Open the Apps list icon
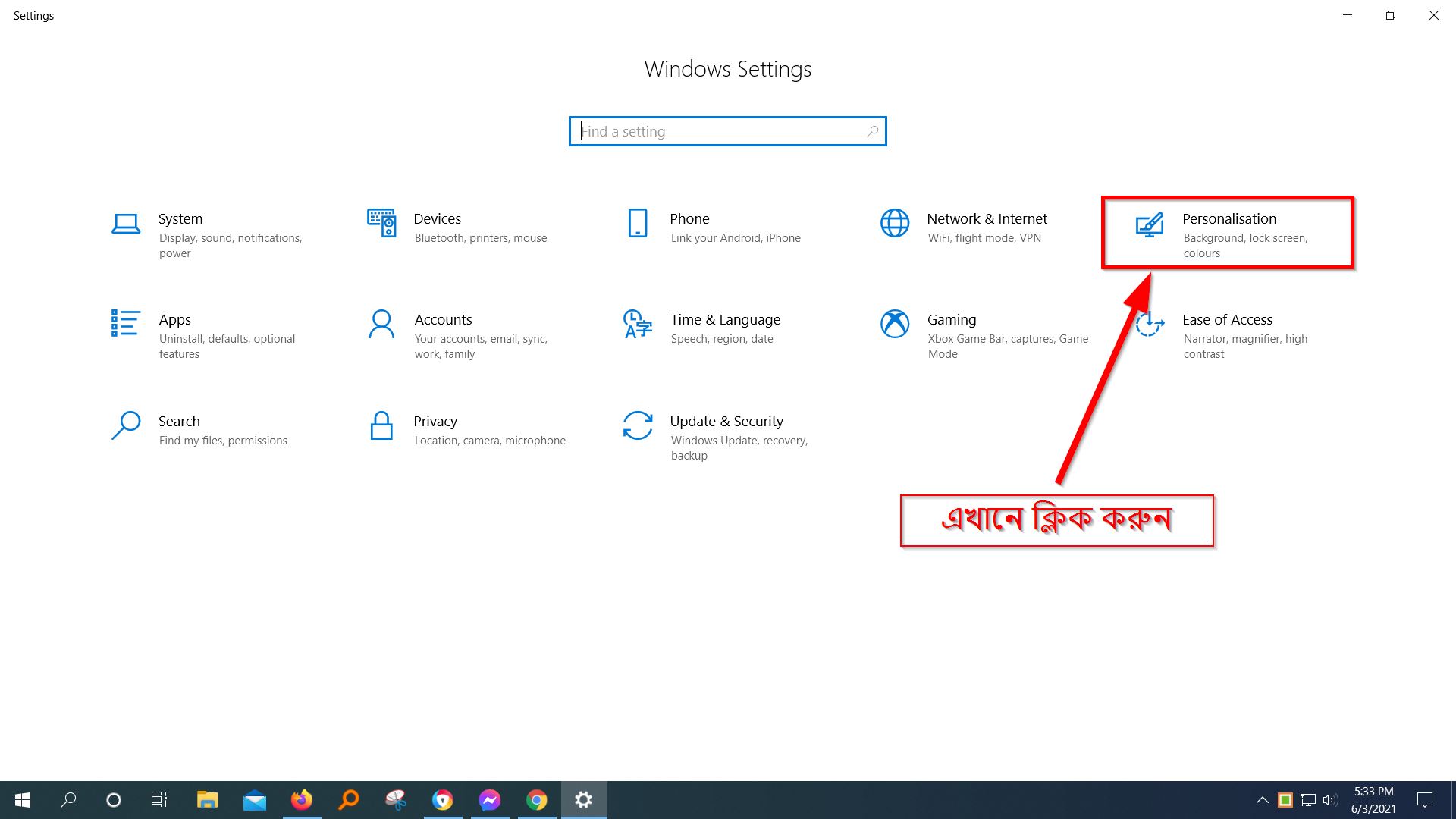1456x819 pixels. click(125, 323)
